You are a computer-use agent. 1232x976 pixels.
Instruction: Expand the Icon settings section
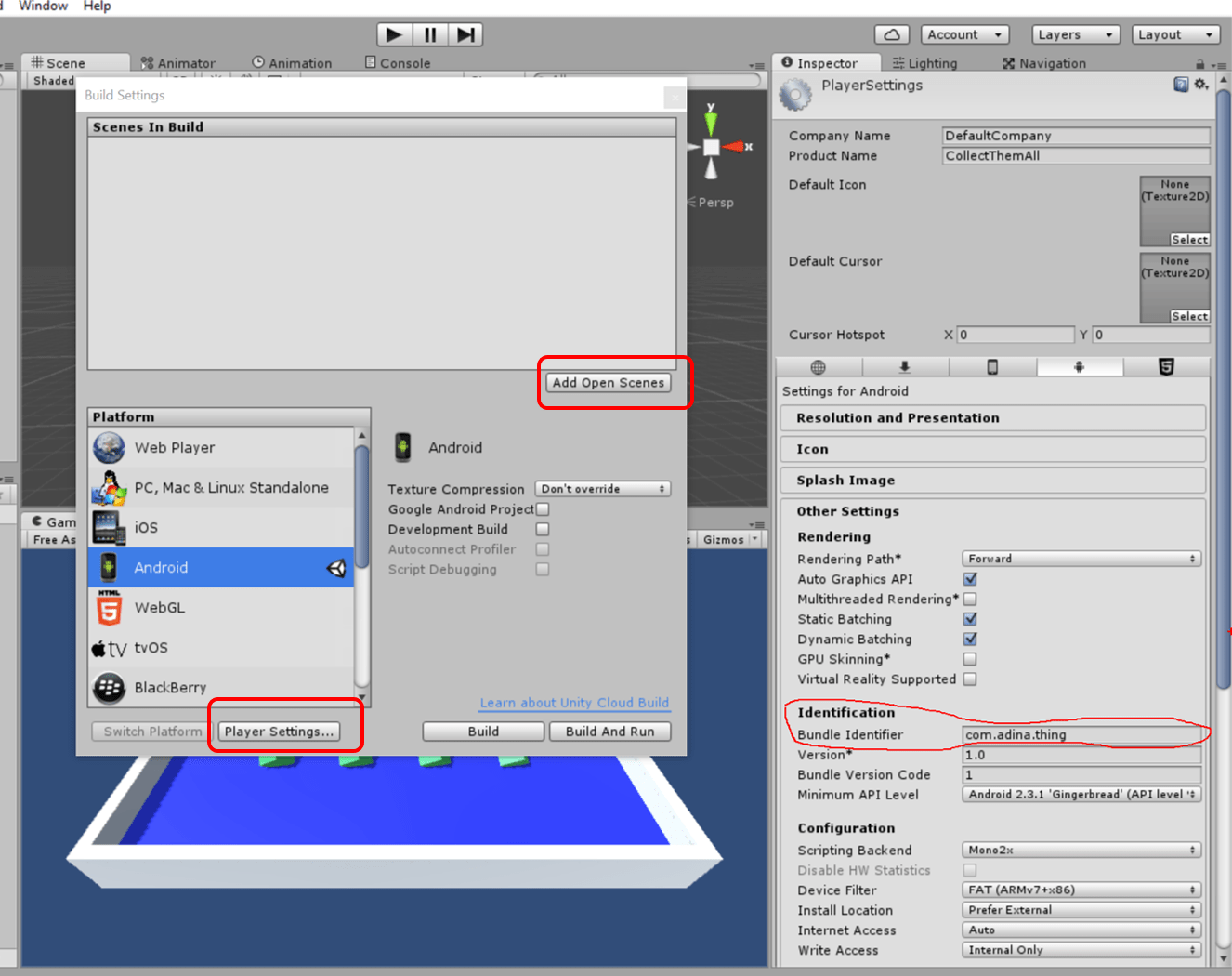coord(993,449)
